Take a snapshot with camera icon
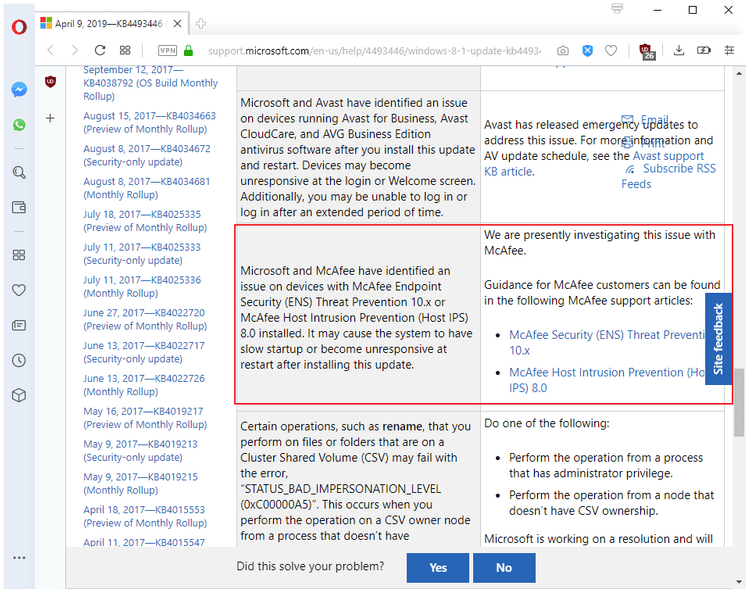 point(563,50)
